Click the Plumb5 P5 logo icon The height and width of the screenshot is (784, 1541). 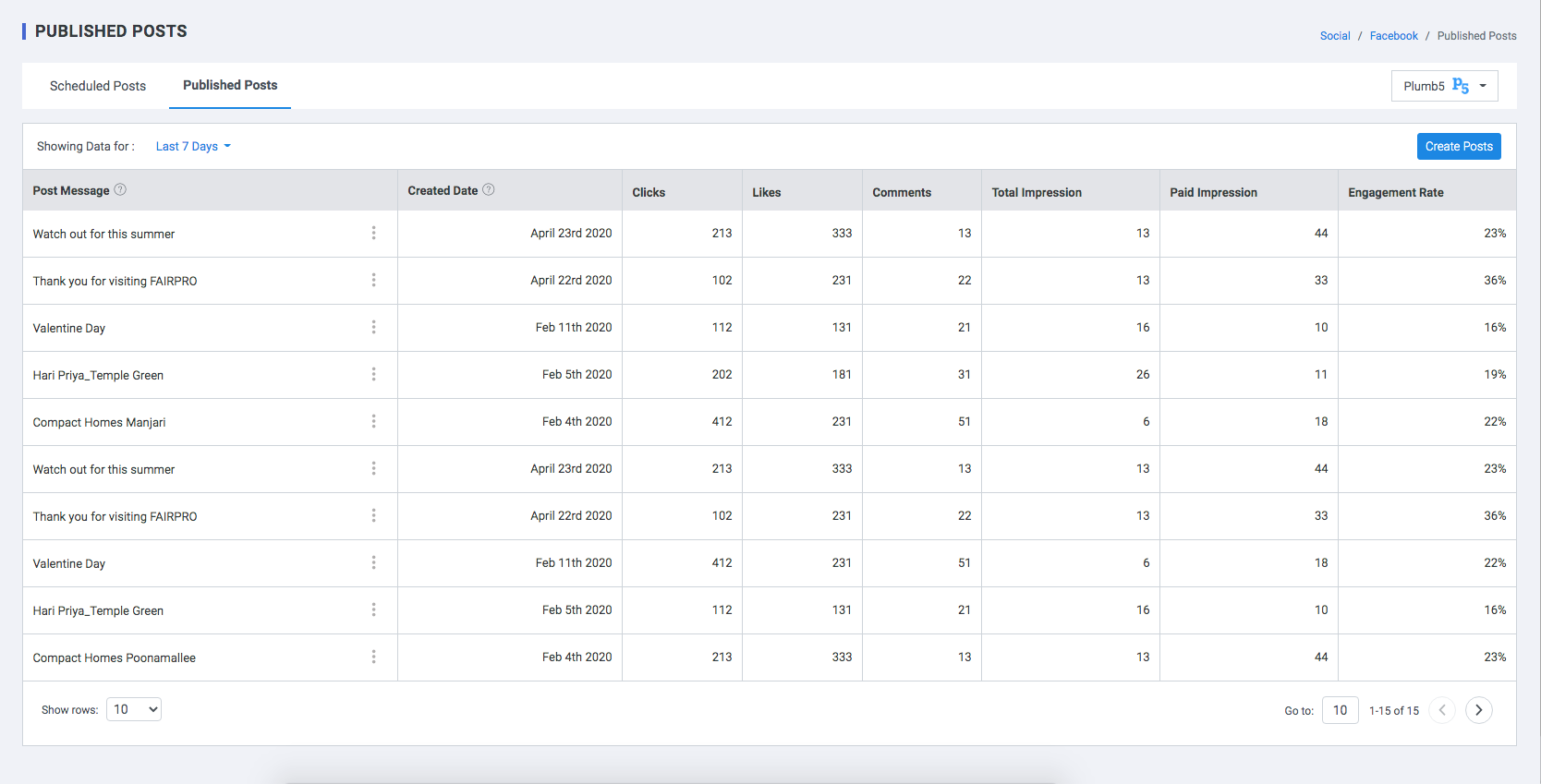point(1461,86)
